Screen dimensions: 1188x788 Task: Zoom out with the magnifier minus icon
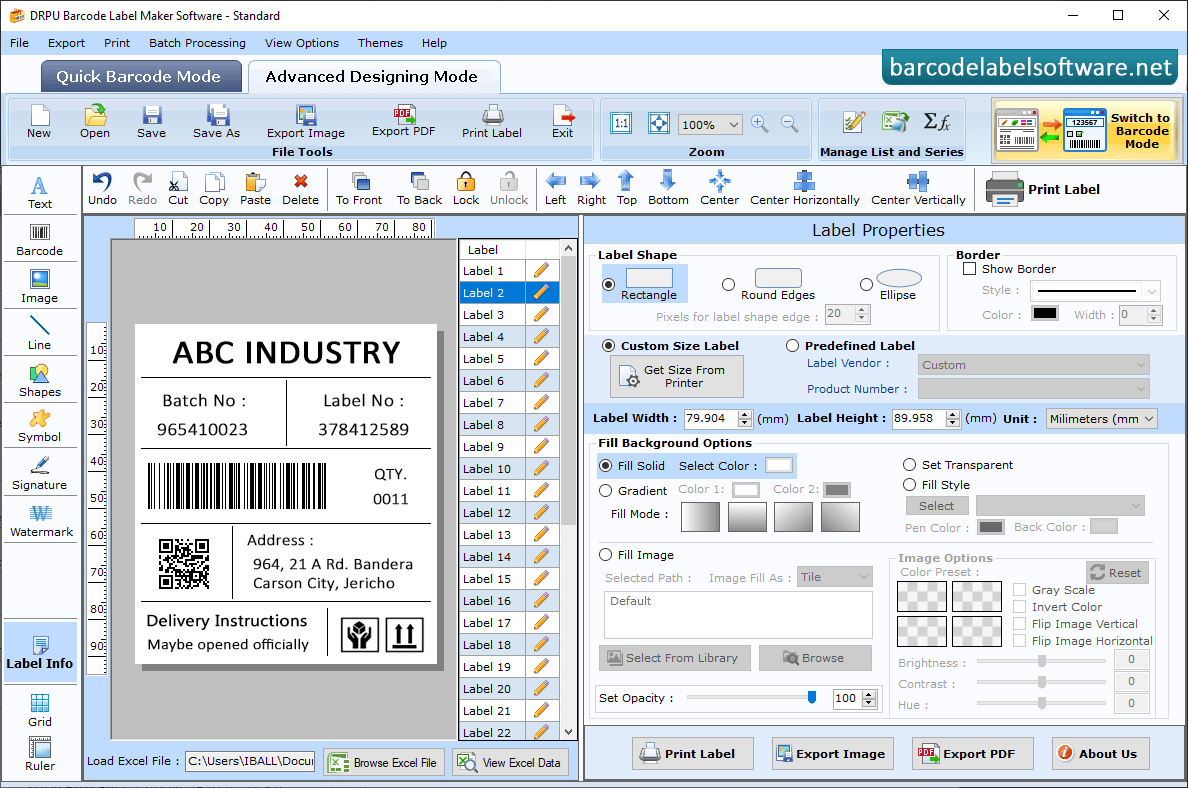point(789,124)
